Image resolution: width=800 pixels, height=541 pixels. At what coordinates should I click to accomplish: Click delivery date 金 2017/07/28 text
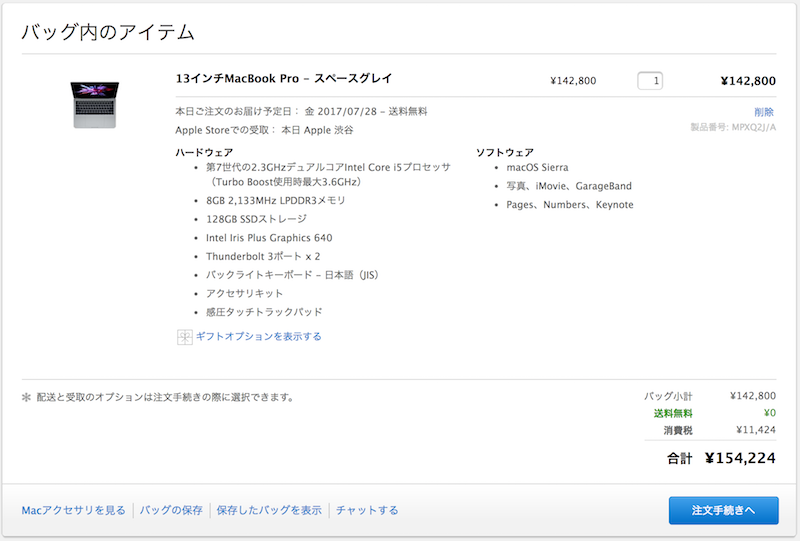[x=340, y=111]
